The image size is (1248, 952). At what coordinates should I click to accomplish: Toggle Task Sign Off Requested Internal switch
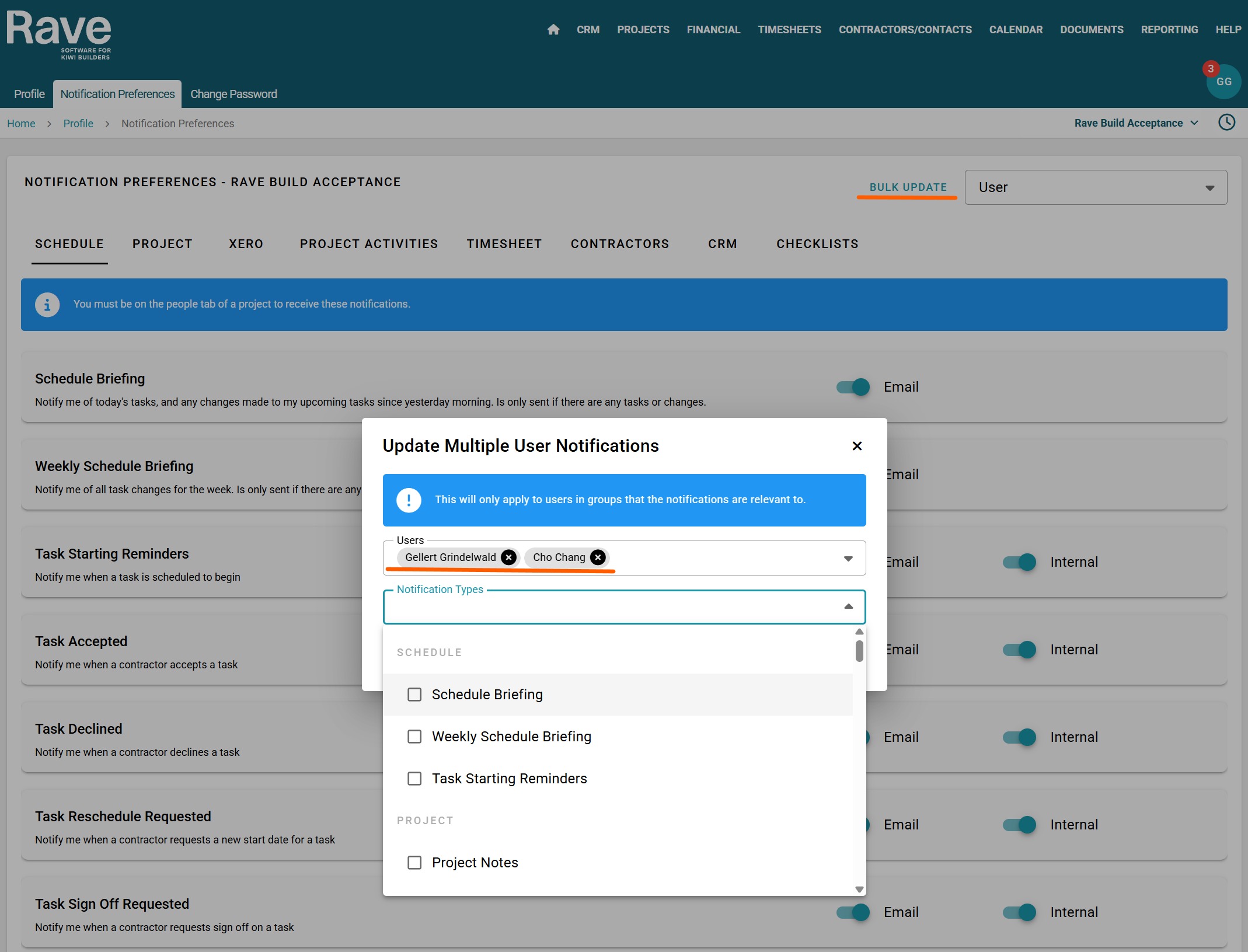coord(1019,912)
